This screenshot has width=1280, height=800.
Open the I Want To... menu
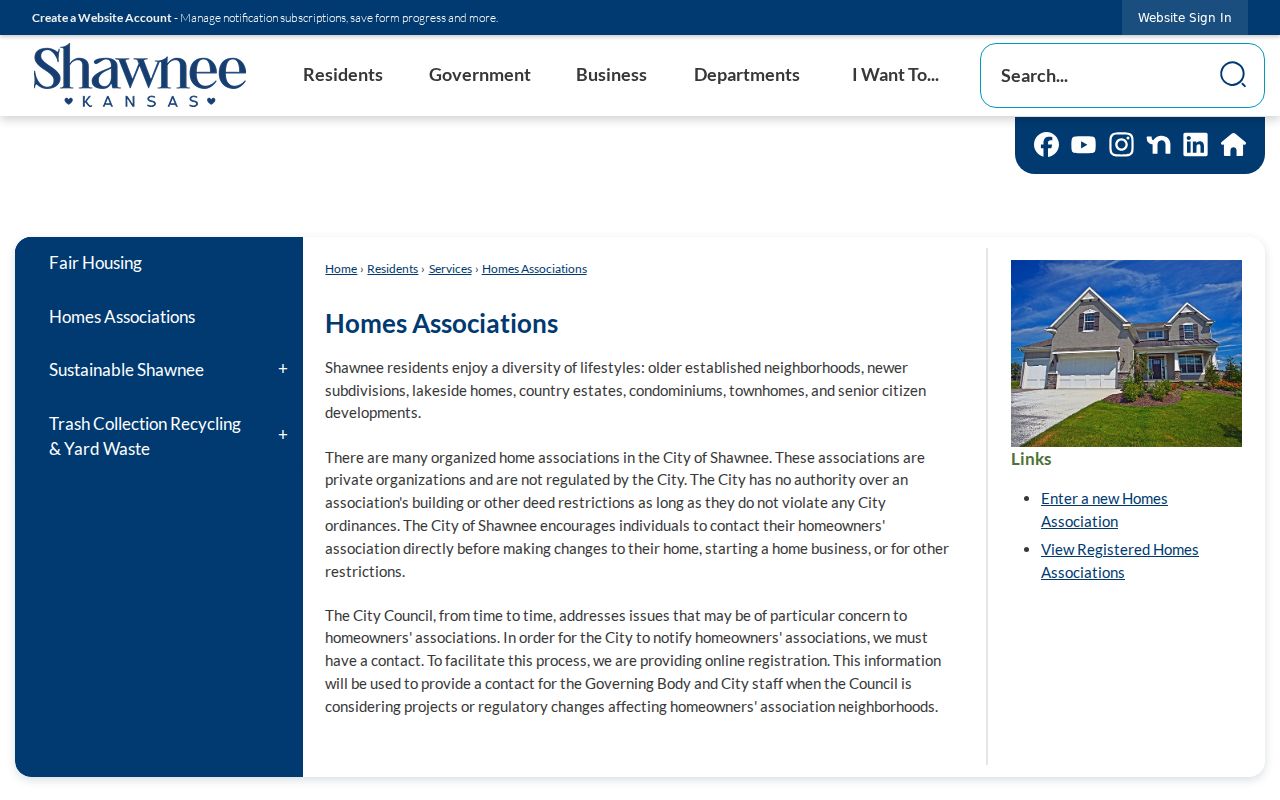tap(895, 75)
